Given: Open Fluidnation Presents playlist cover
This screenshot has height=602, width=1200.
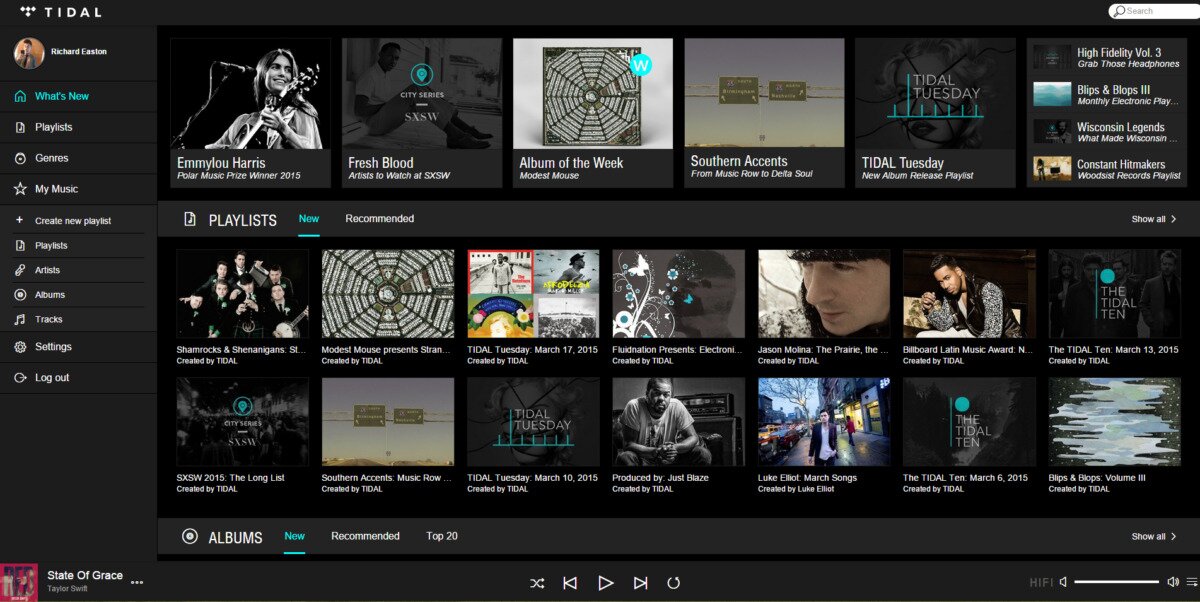Looking at the screenshot, I should click(x=678, y=294).
